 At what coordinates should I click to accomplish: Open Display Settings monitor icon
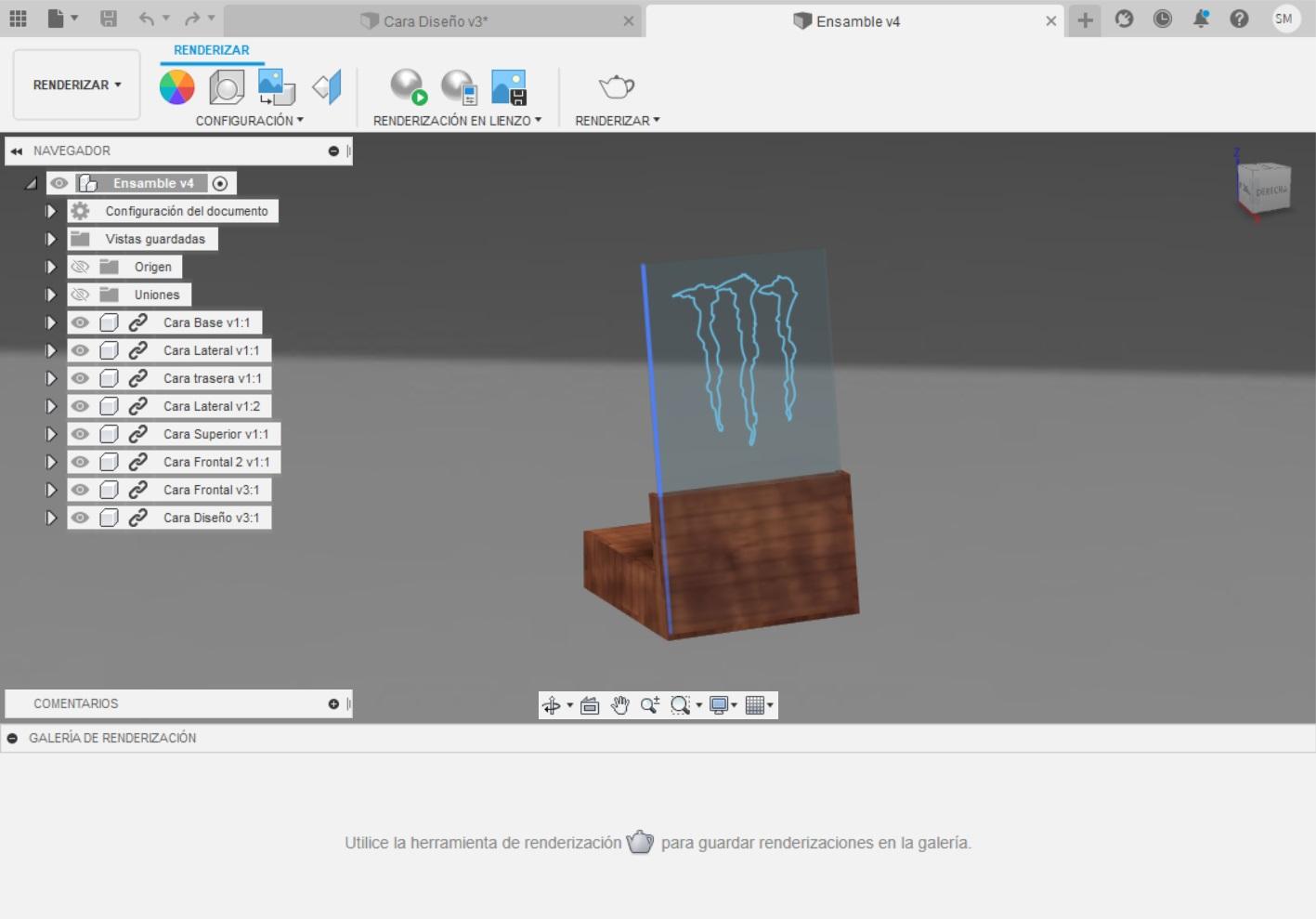pyautogui.click(x=719, y=705)
